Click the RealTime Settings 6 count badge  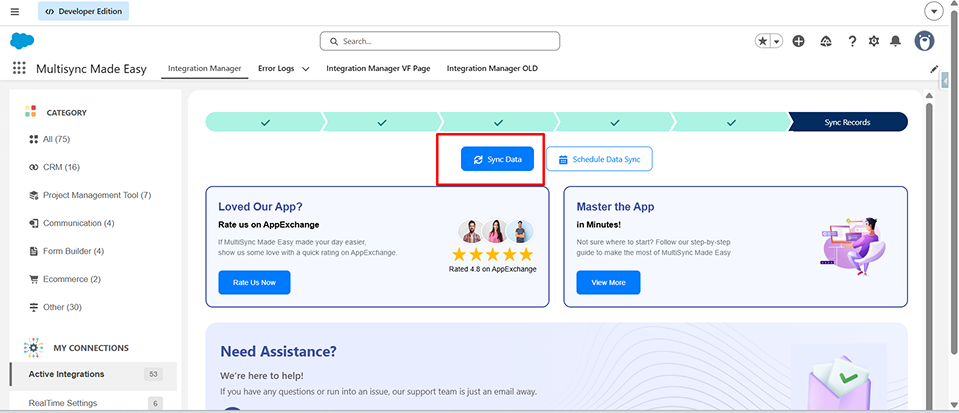coord(155,403)
